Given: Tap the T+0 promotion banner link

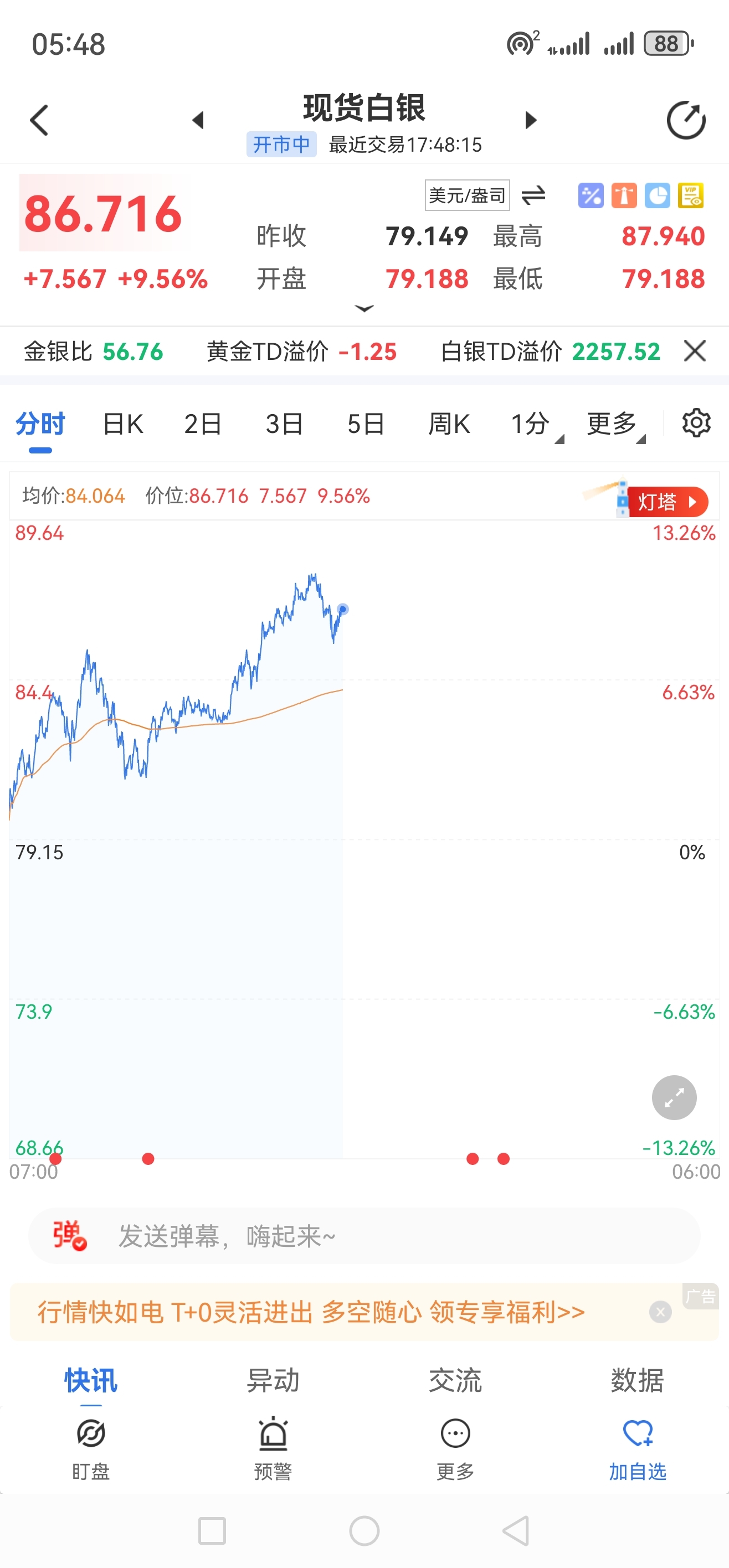Looking at the screenshot, I should (311, 1312).
